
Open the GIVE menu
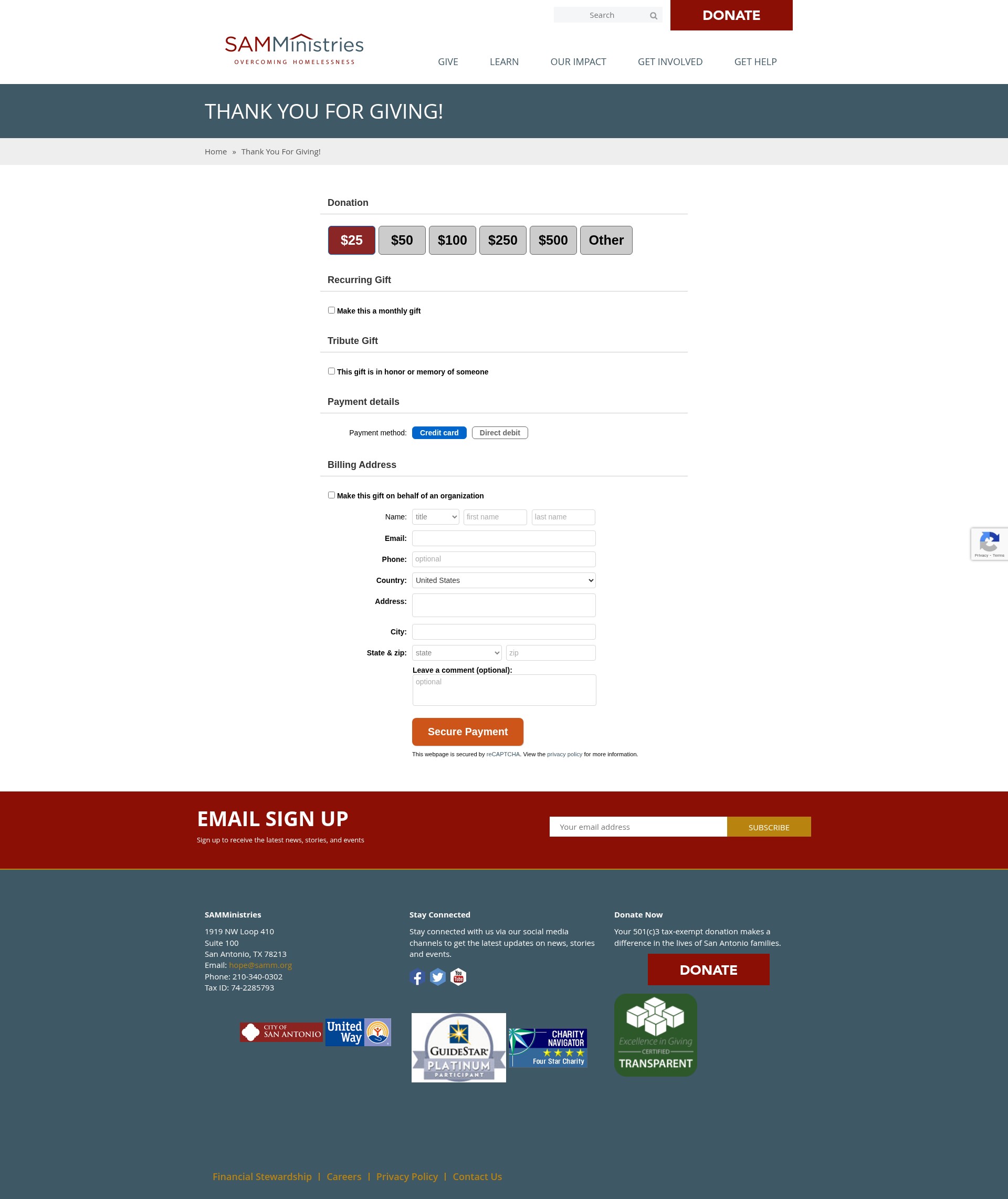tap(448, 62)
